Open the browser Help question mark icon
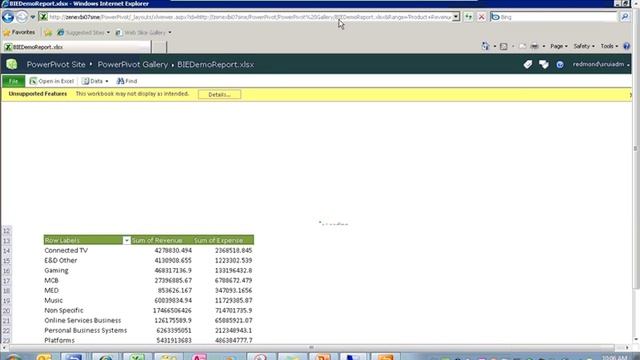The image size is (640, 360). click(x=627, y=46)
